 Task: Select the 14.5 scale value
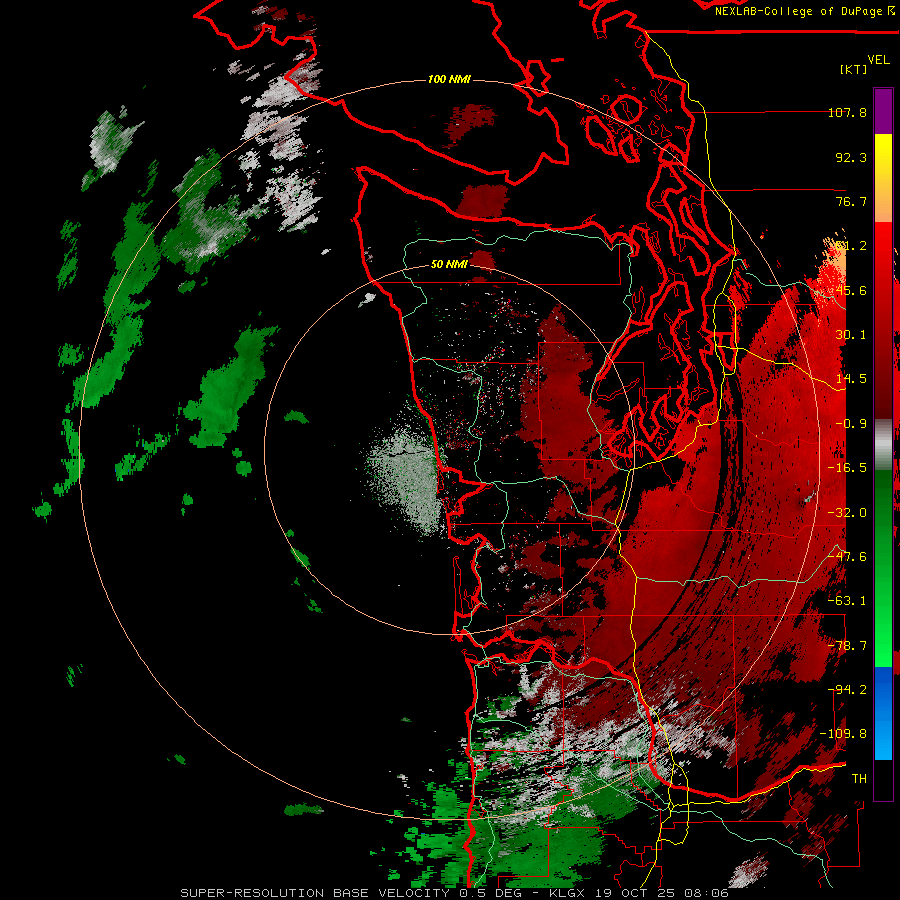[x=851, y=379]
